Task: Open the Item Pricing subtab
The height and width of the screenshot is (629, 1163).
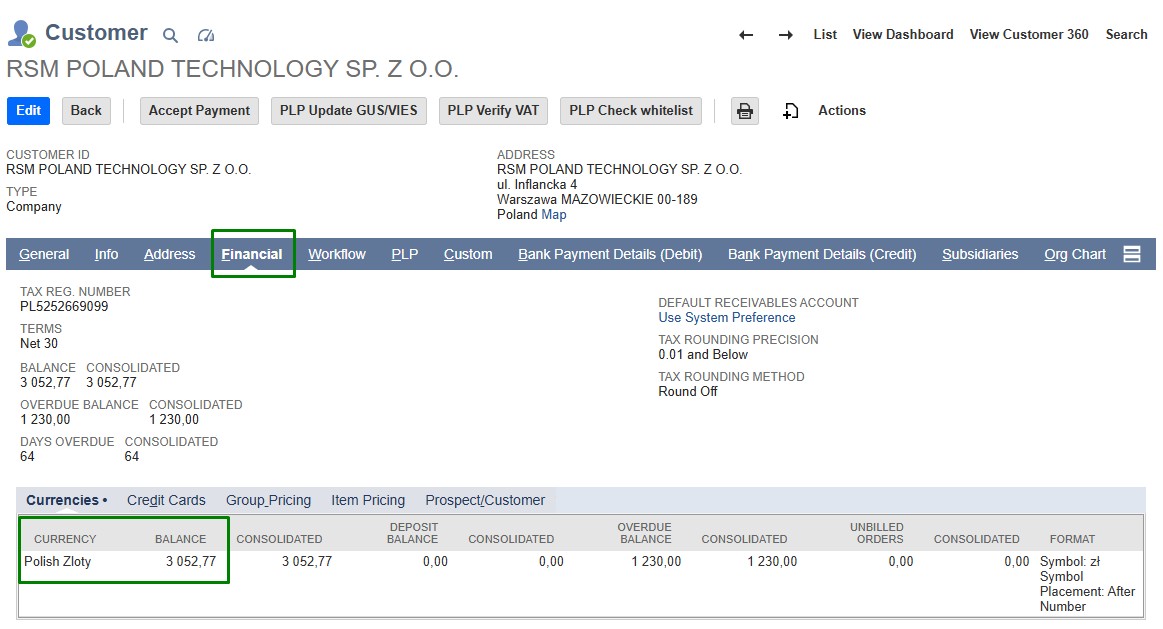Action: (x=368, y=500)
